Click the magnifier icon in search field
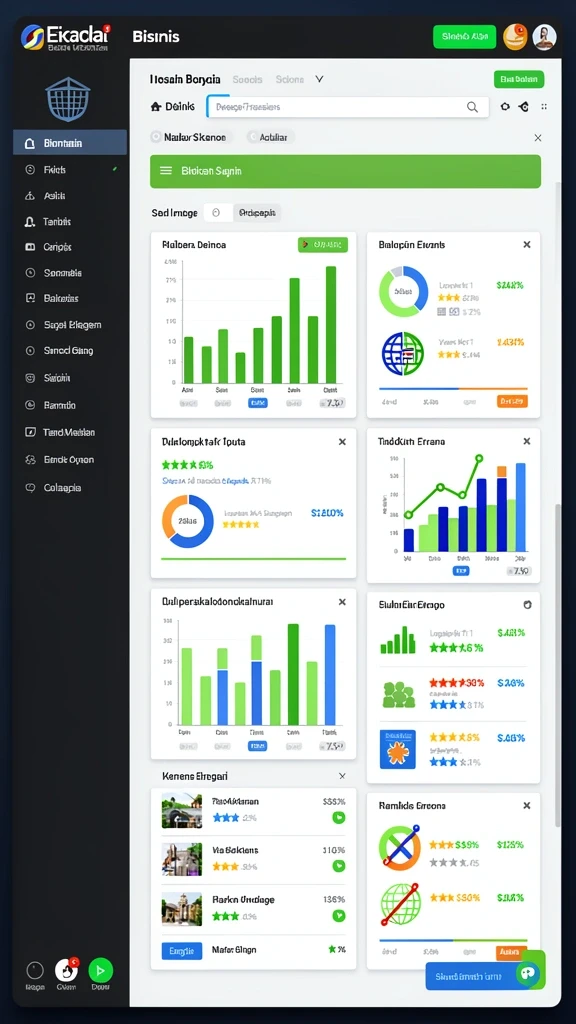576x1024 pixels. point(472,107)
